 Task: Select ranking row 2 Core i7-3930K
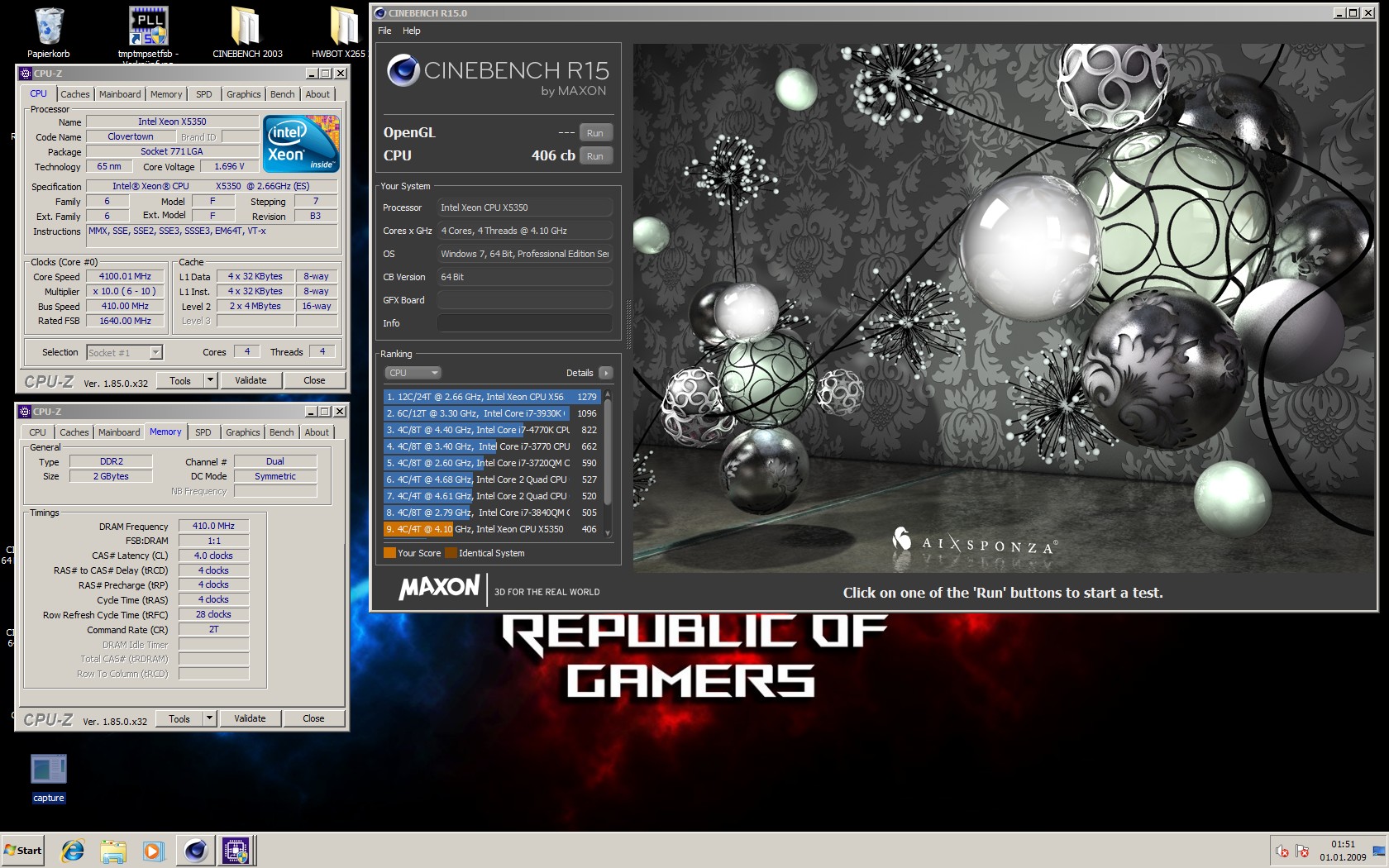point(492,413)
